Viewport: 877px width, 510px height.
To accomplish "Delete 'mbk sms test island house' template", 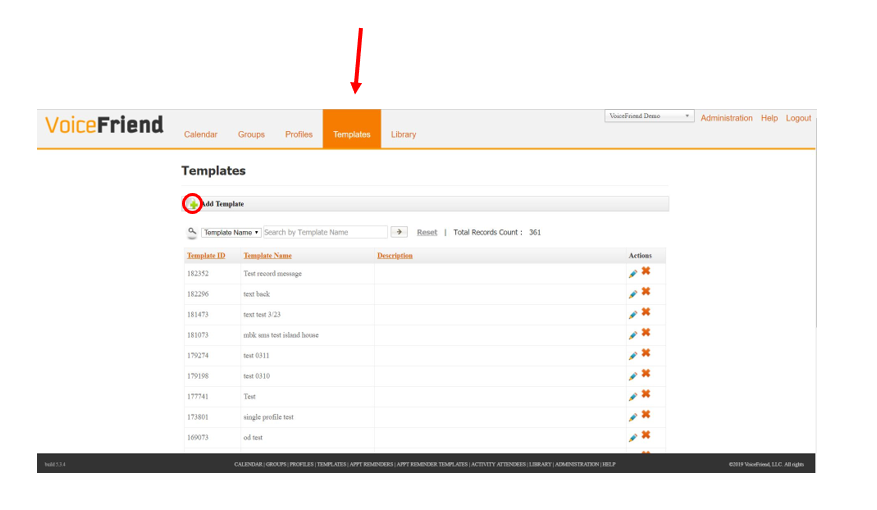I will (x=645, y=333).
